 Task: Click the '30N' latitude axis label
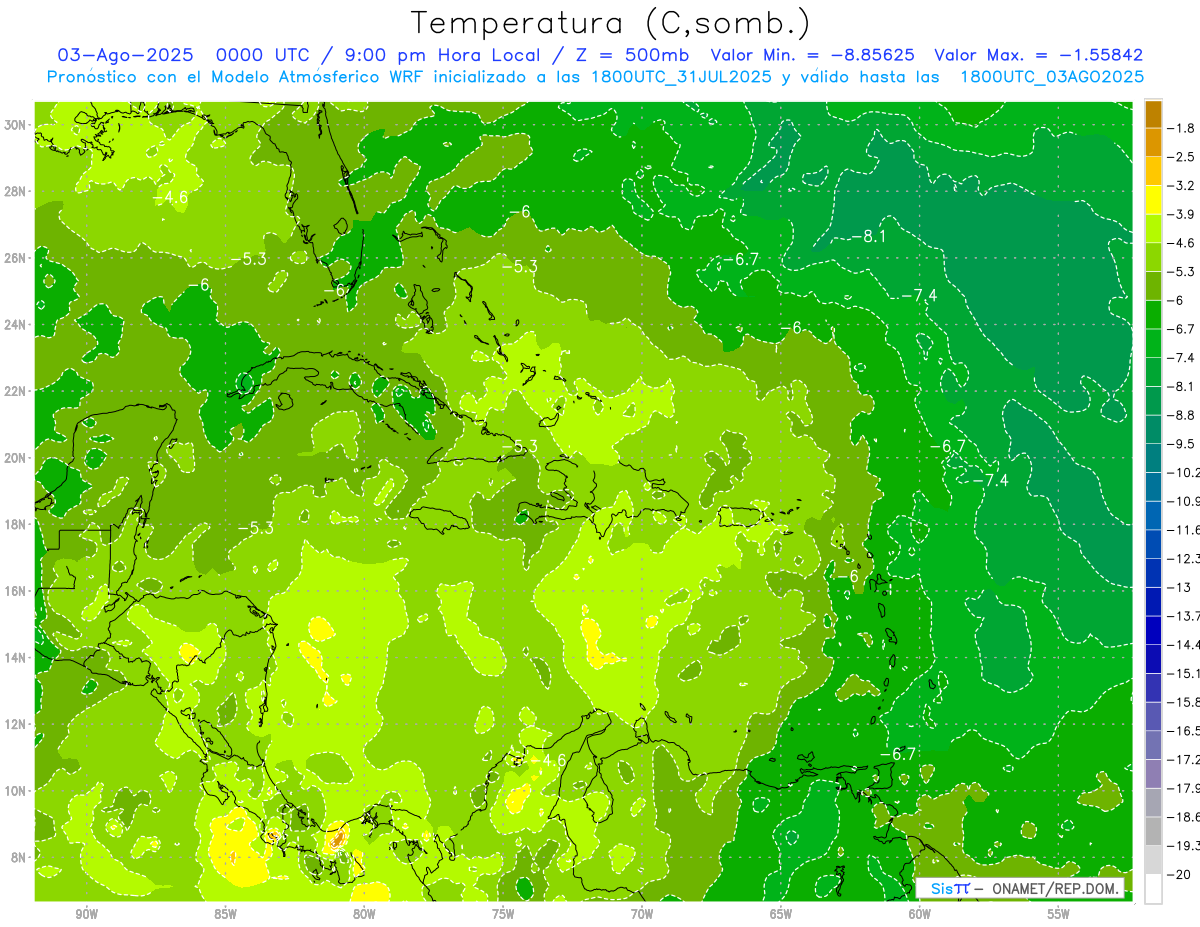coord(17,125)
